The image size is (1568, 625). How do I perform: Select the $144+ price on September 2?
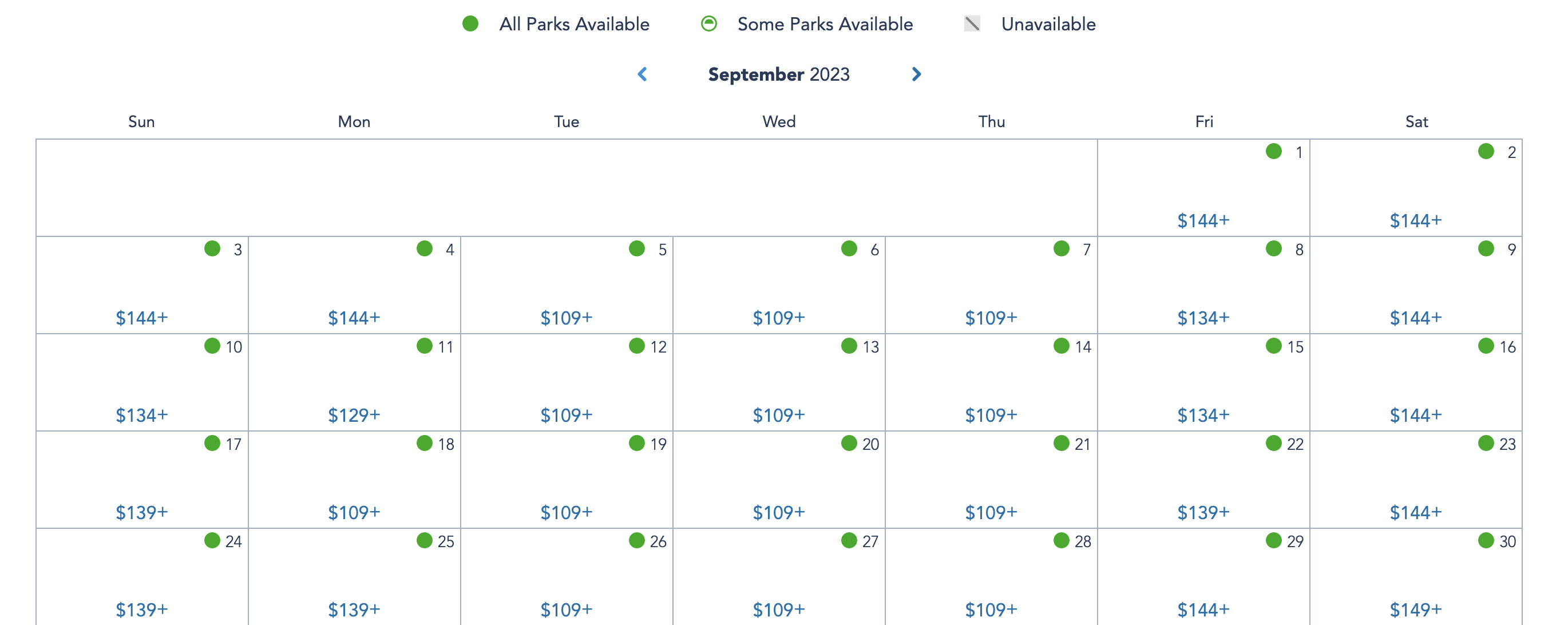click(1415, 220)
